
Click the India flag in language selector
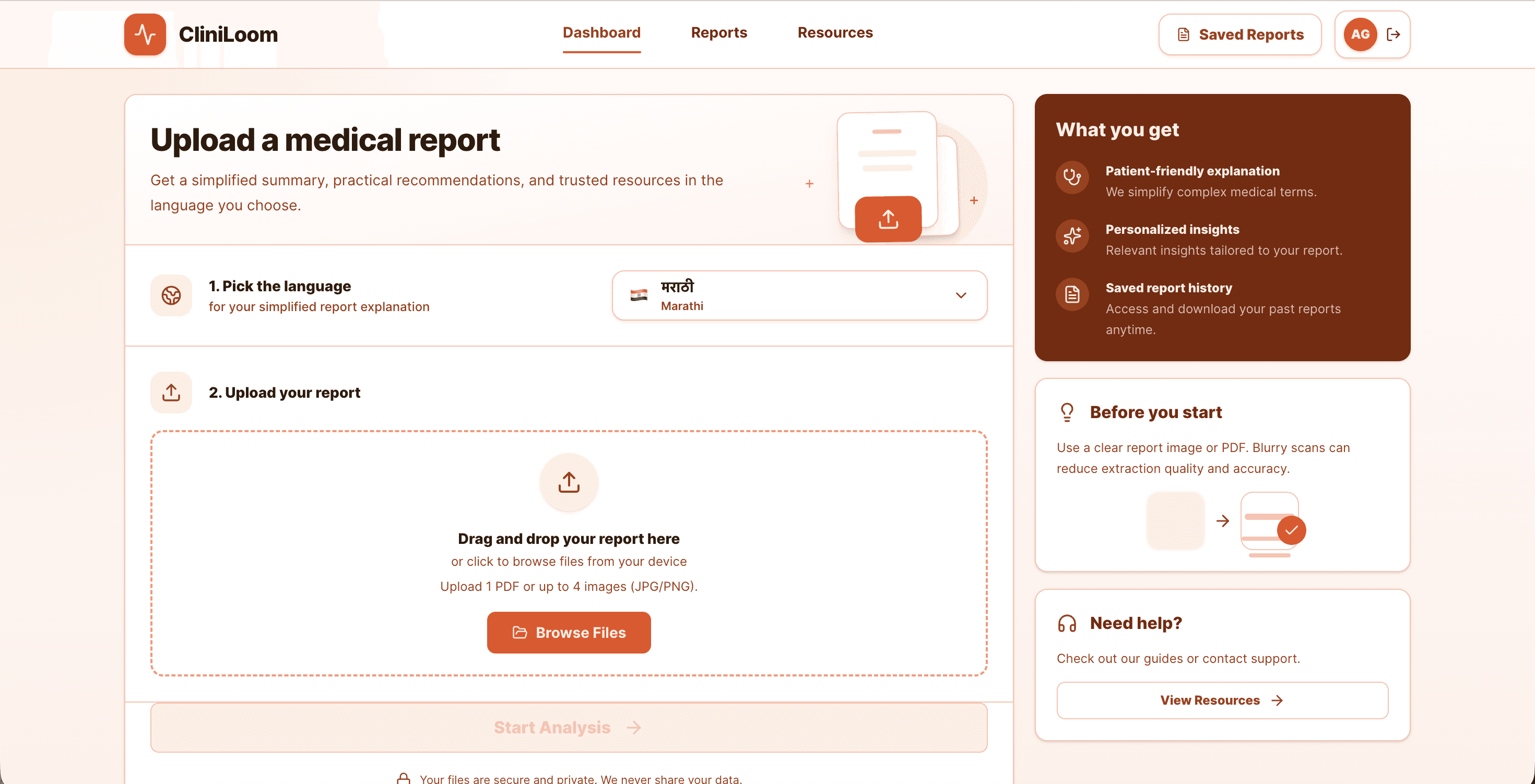639,295
